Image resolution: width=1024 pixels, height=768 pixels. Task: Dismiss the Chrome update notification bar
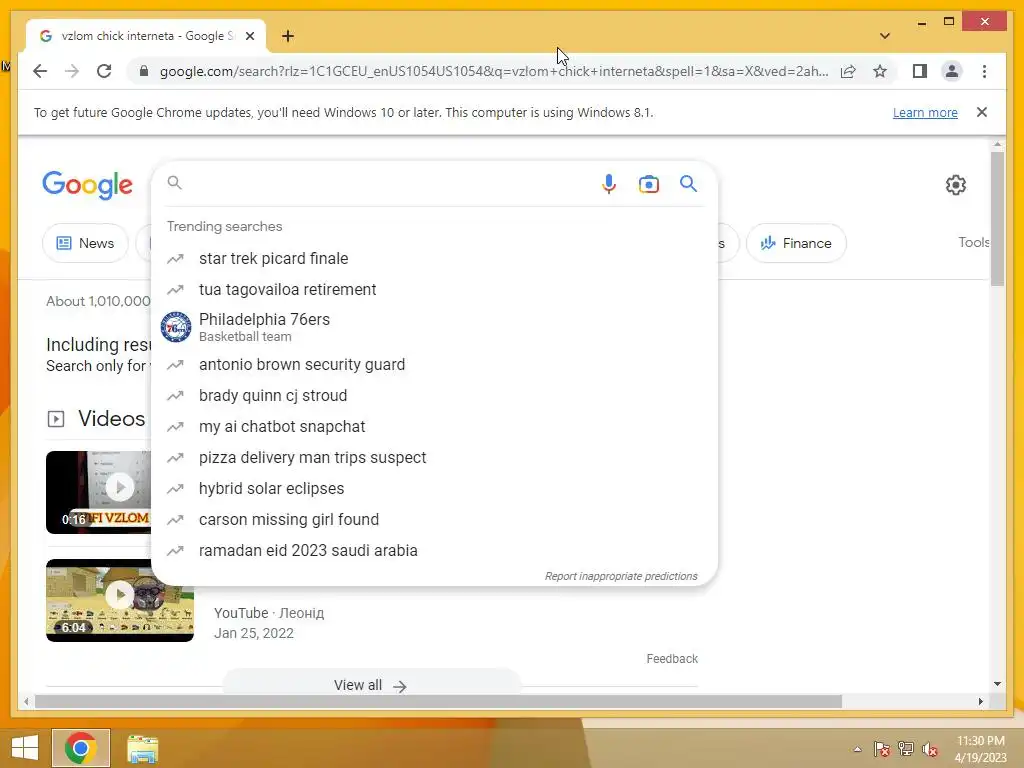[982, 112]
